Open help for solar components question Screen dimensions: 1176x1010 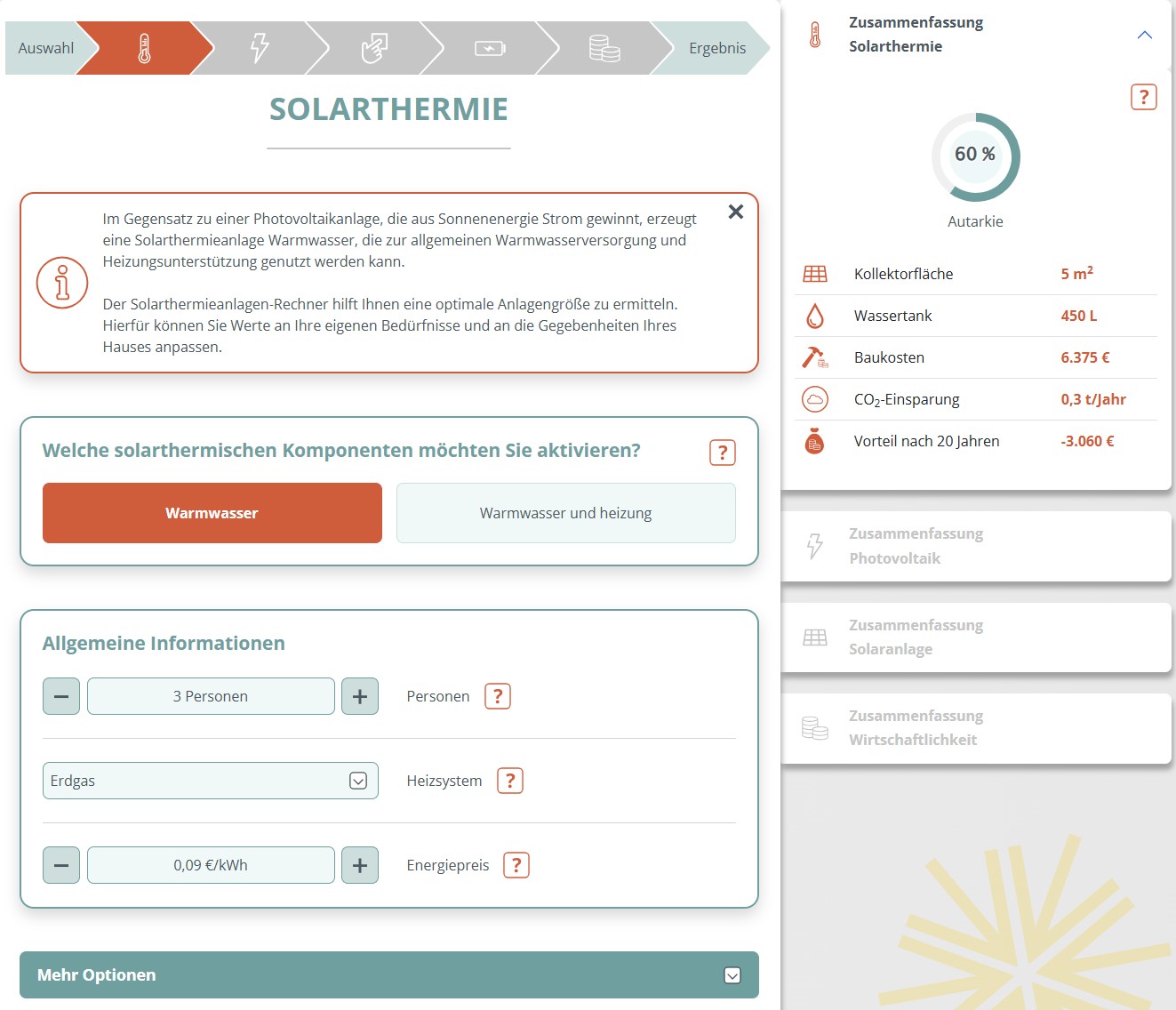723,453
